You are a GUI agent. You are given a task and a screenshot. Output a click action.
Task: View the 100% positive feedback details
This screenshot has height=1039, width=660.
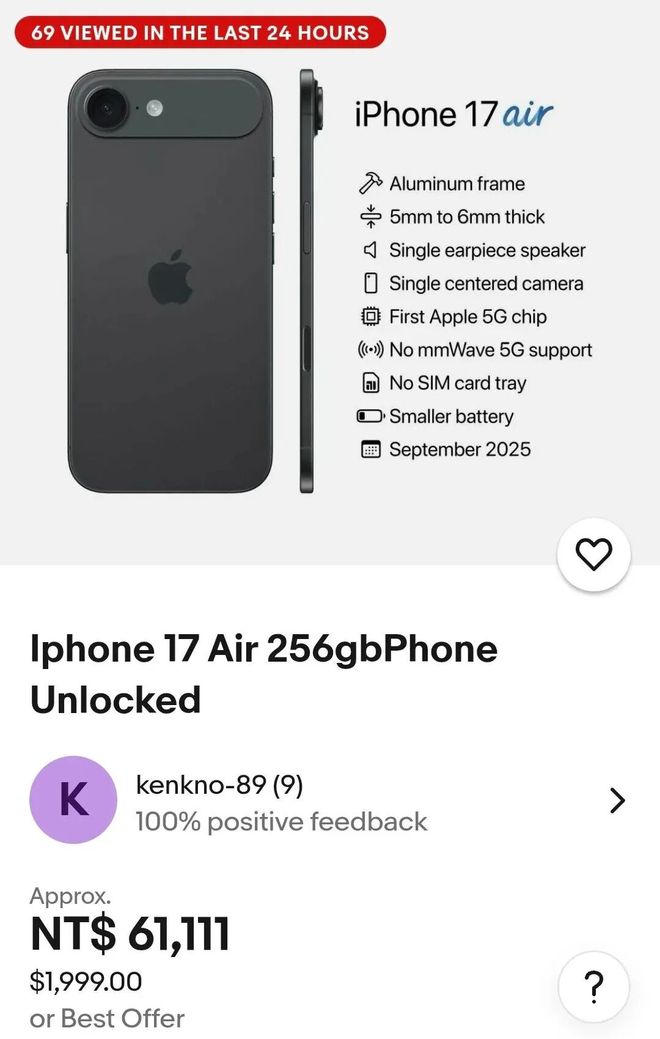coord(282,822)
